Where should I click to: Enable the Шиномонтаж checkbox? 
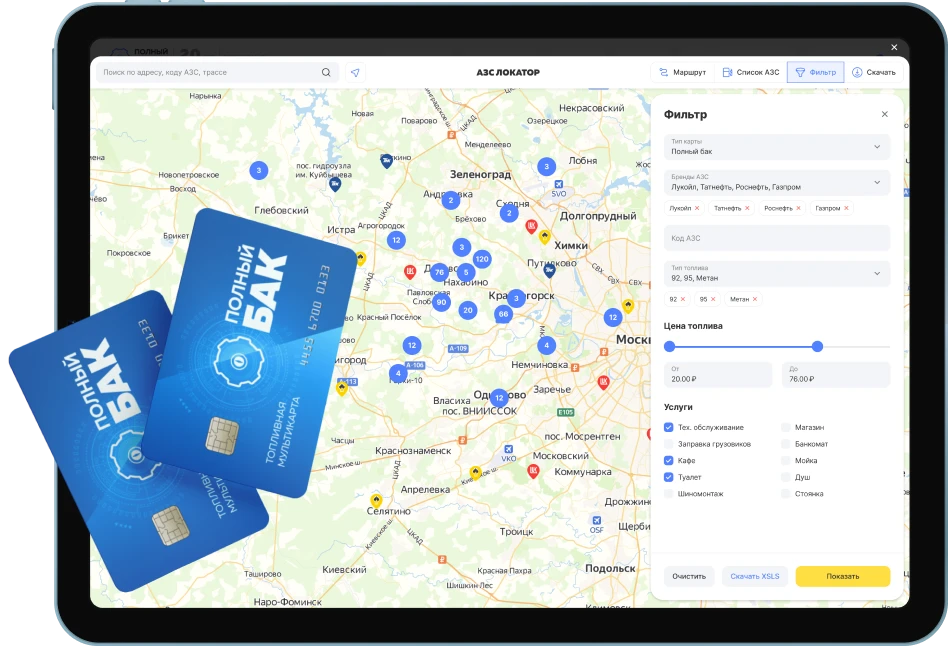tap(668, 494)
